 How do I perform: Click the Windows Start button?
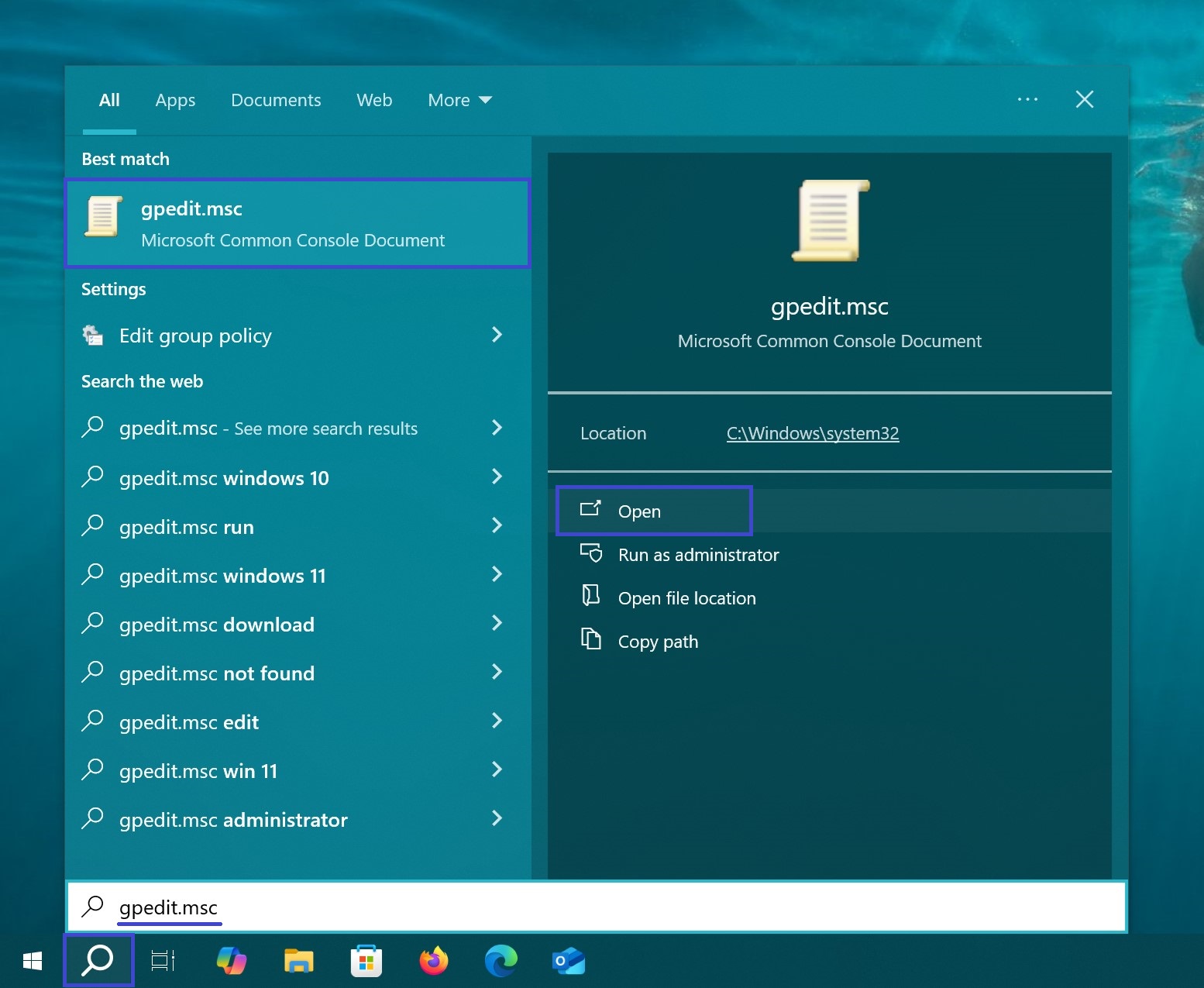pos(33,961)
